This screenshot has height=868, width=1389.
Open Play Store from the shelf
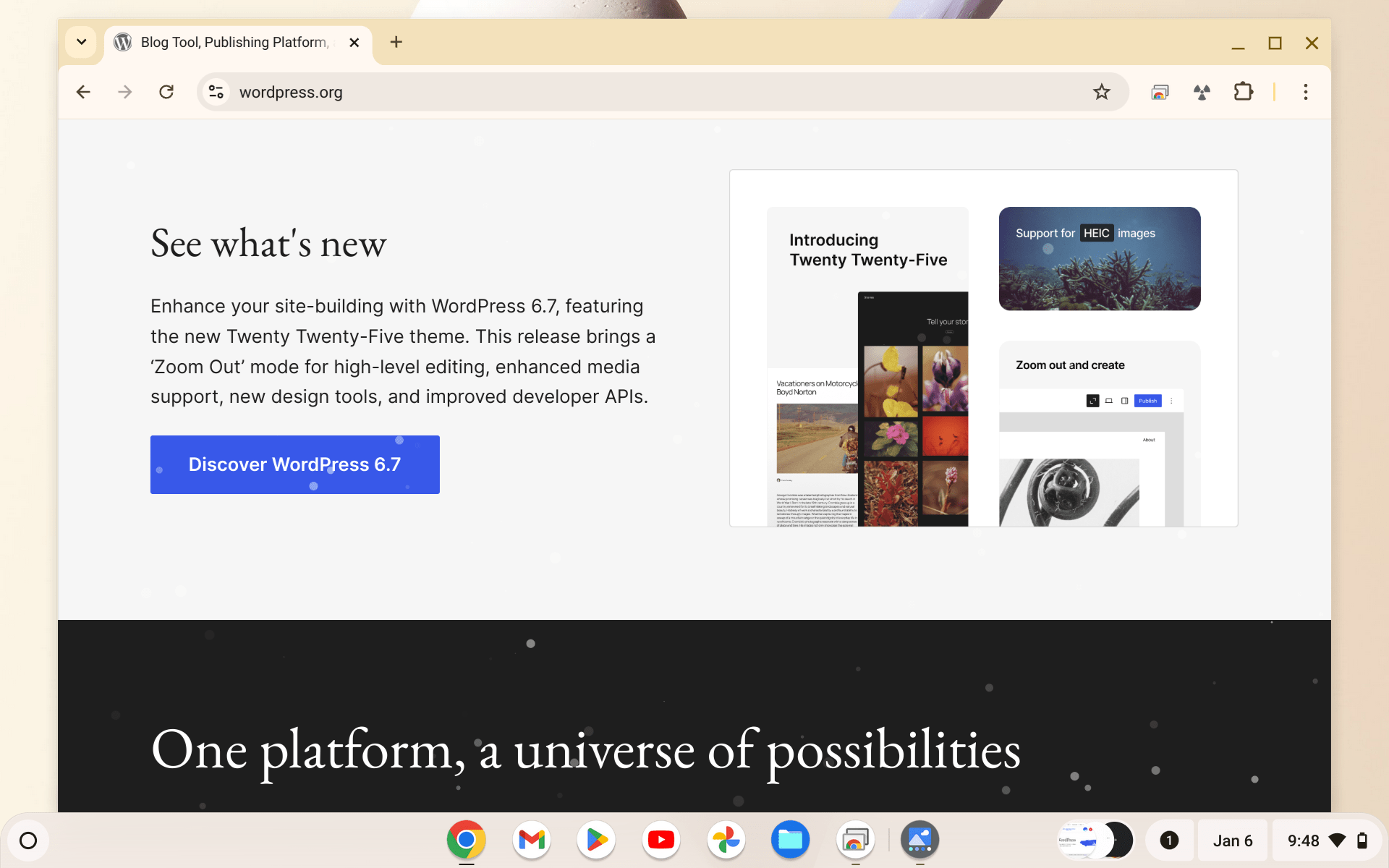click(x=596, y=840)
